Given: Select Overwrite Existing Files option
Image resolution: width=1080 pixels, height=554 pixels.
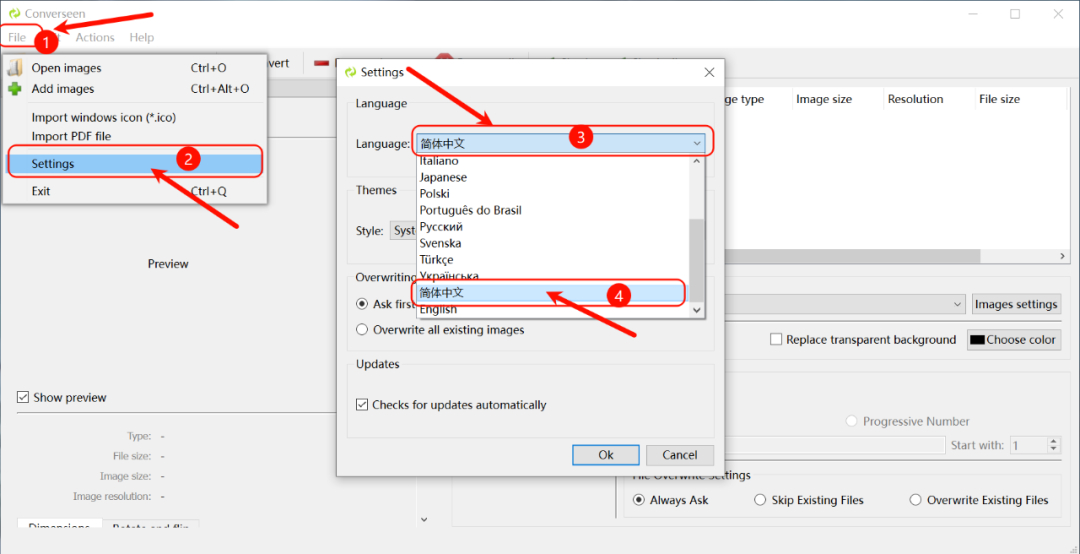Looking at the screenshot, I should 979,500.
